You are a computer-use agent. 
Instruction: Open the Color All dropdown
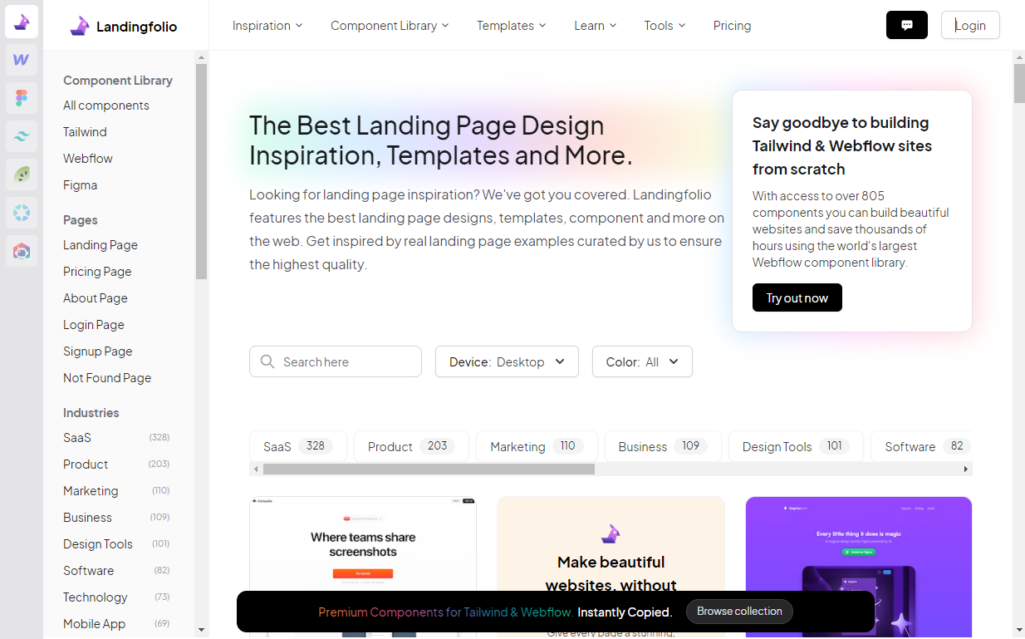click(x=642, y=361)
